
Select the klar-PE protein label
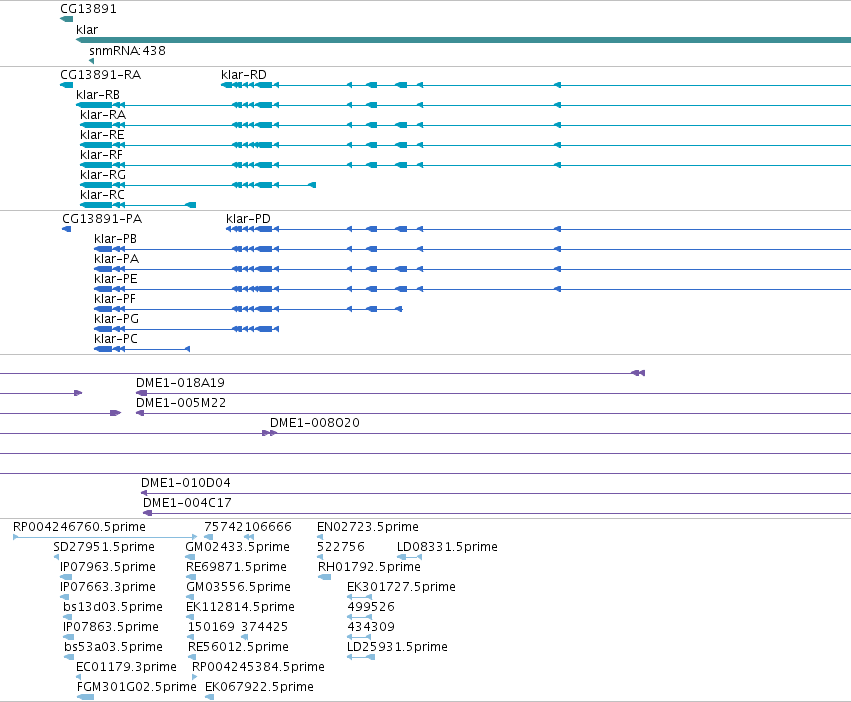[116, 279]
